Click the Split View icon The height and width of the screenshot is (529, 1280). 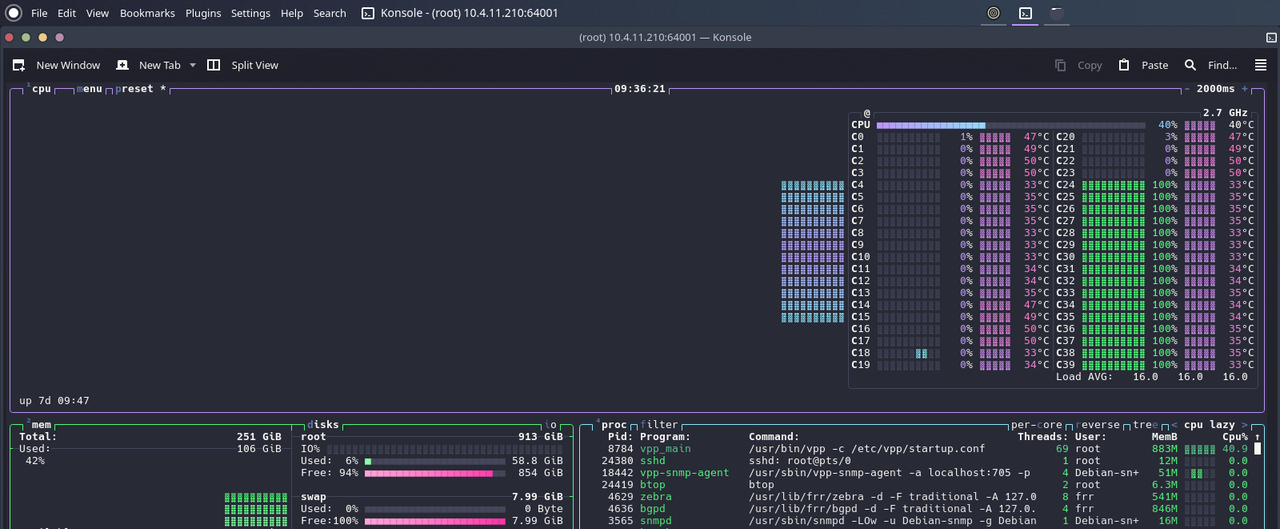pos(213,65)
